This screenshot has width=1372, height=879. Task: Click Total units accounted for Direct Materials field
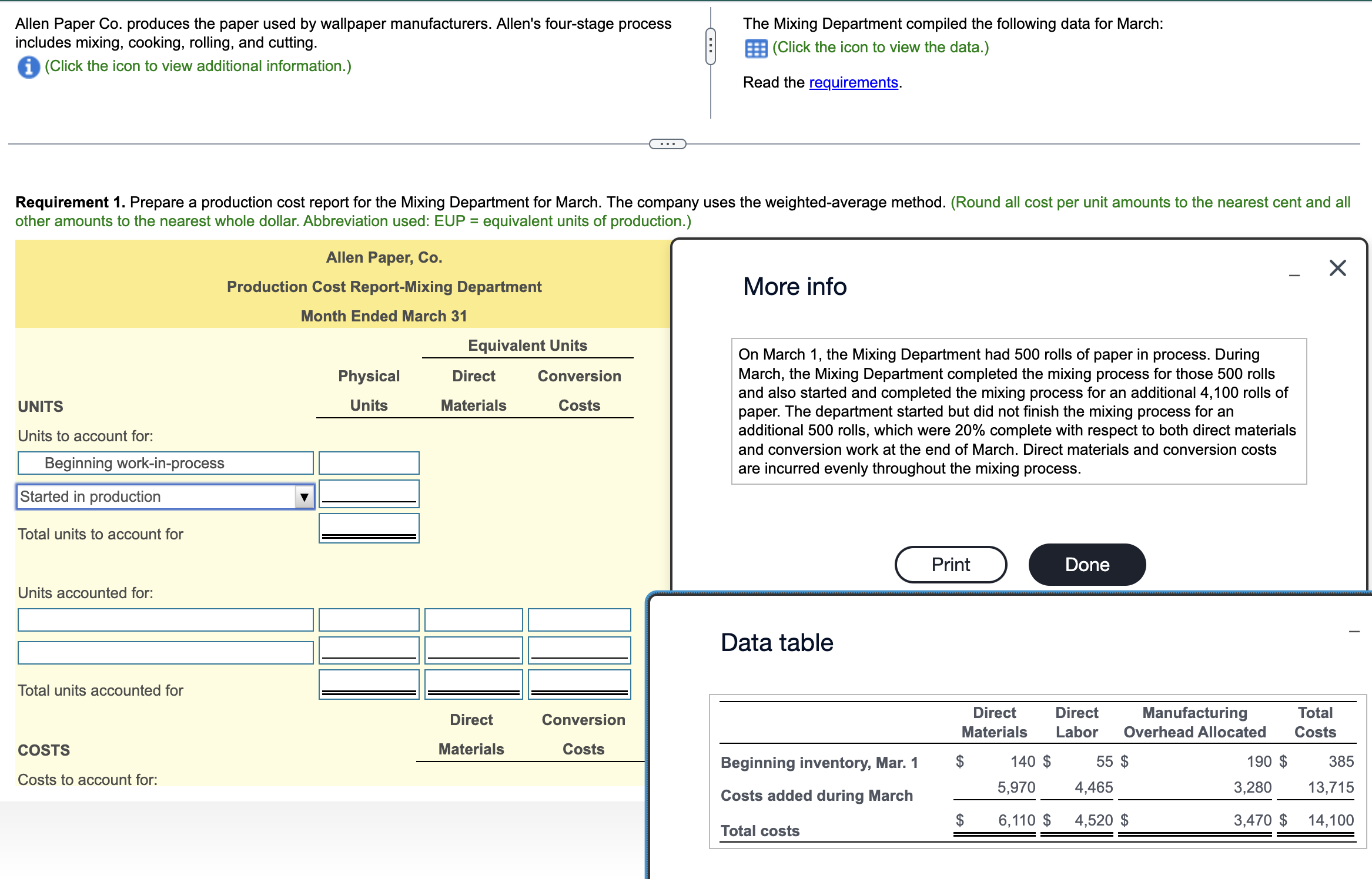pos(473,683)
